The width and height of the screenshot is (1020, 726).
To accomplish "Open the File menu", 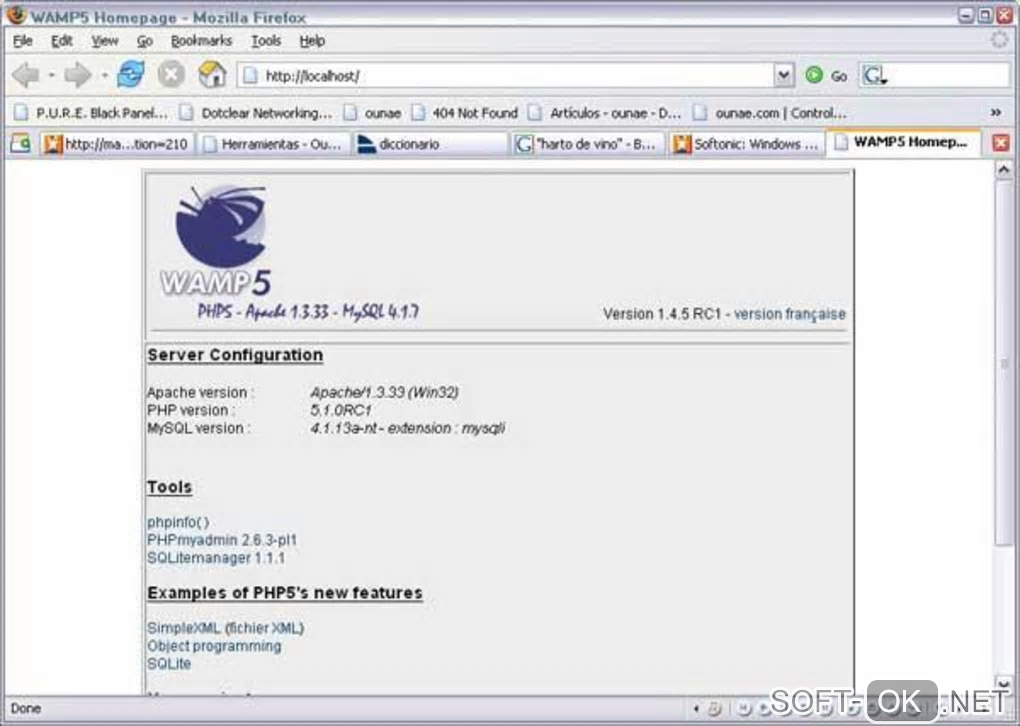I will [x=23, y=40].
